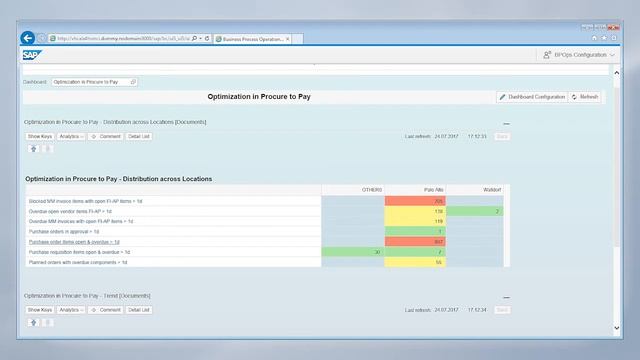This screenshot has height=360, width=640.
Task: Select row 'Overdue MM invoices with open FI-AP items'
Action: (x=173, y=221)
